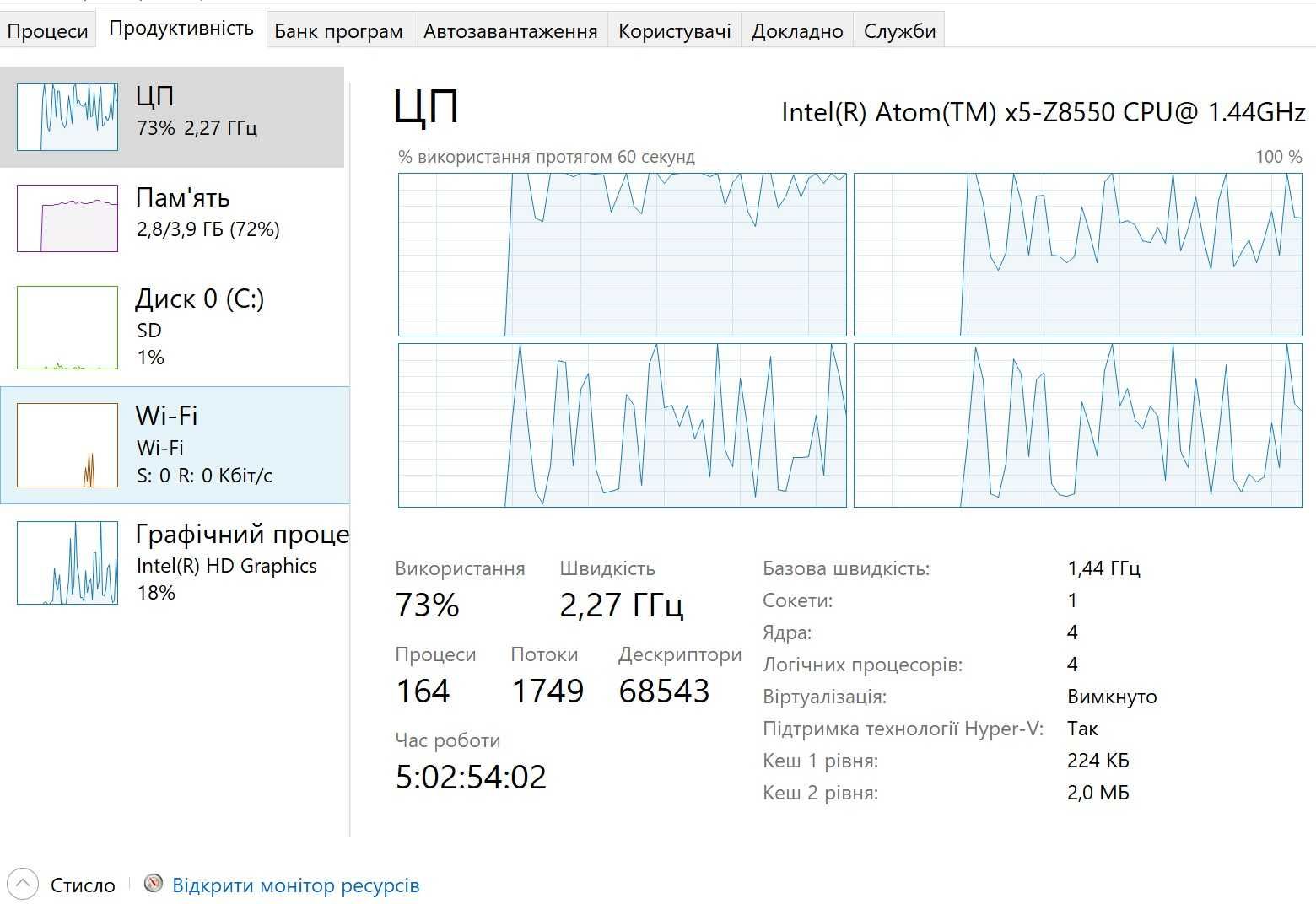1316x904 pixels.
Task: Click the Віртуалізація value Вимкнуто
Action: coord(1112,697)
